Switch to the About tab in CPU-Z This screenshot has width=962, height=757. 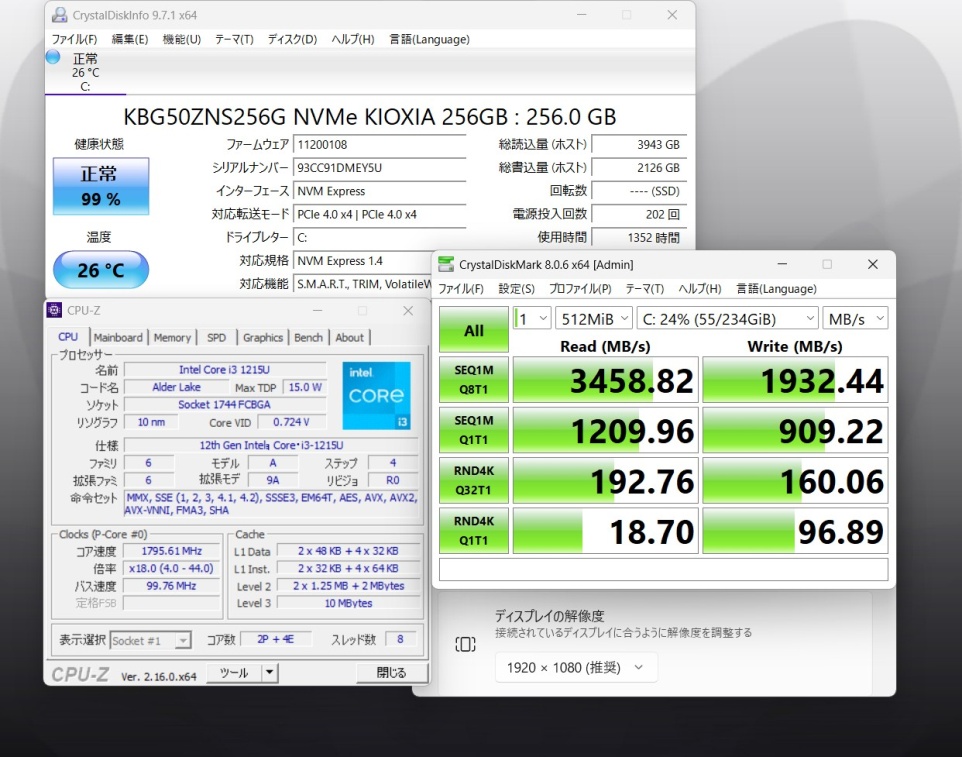tap(350, 337)
